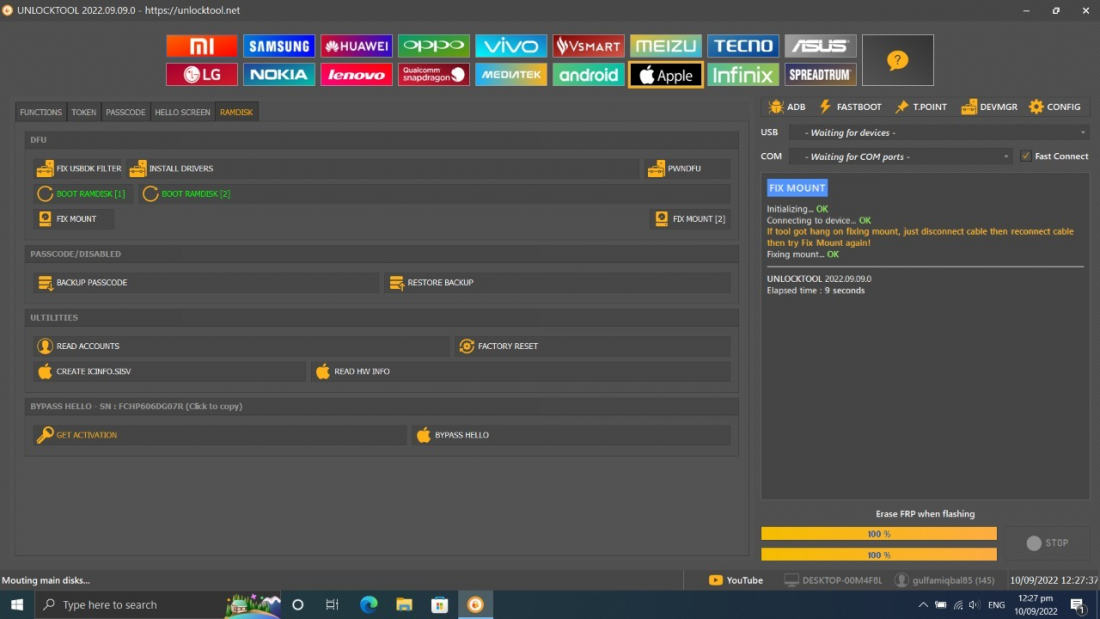Copy serial number from BYPASS HELLO header

click(x=136, y=406)
